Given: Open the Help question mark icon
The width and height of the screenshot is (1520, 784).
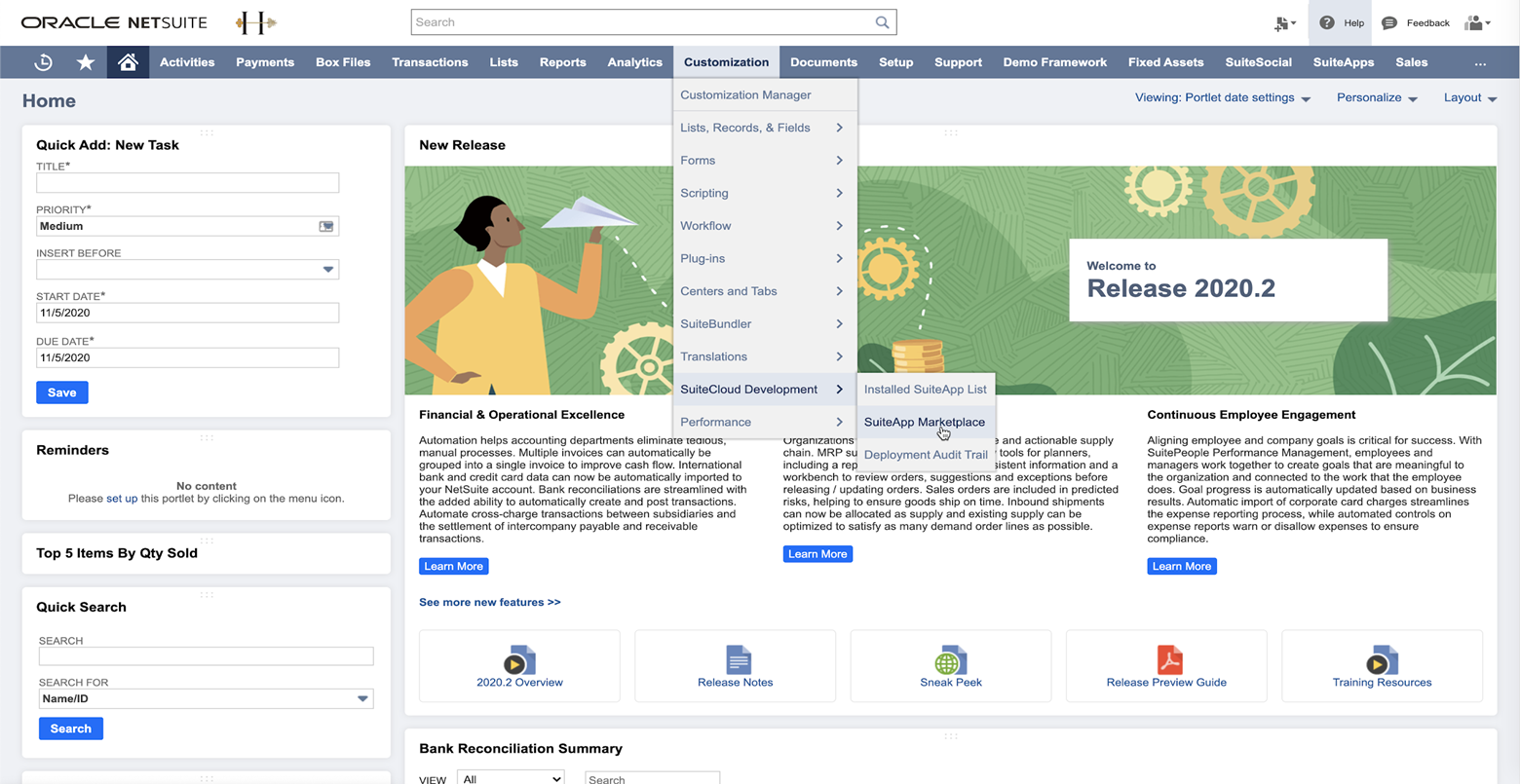Looking at the screenshot, I should tap(1327, 22).
